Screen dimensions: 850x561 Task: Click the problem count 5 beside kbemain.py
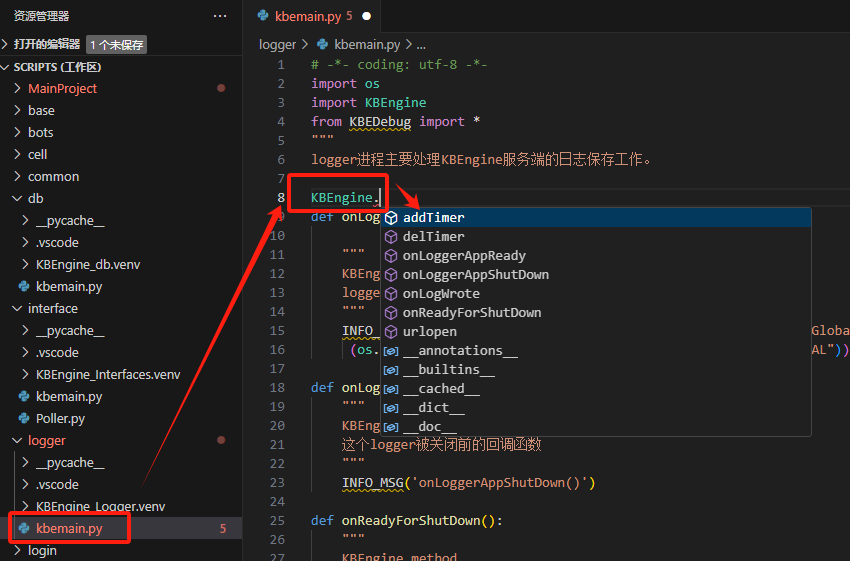pyautogui.click(x=223, y=528)
